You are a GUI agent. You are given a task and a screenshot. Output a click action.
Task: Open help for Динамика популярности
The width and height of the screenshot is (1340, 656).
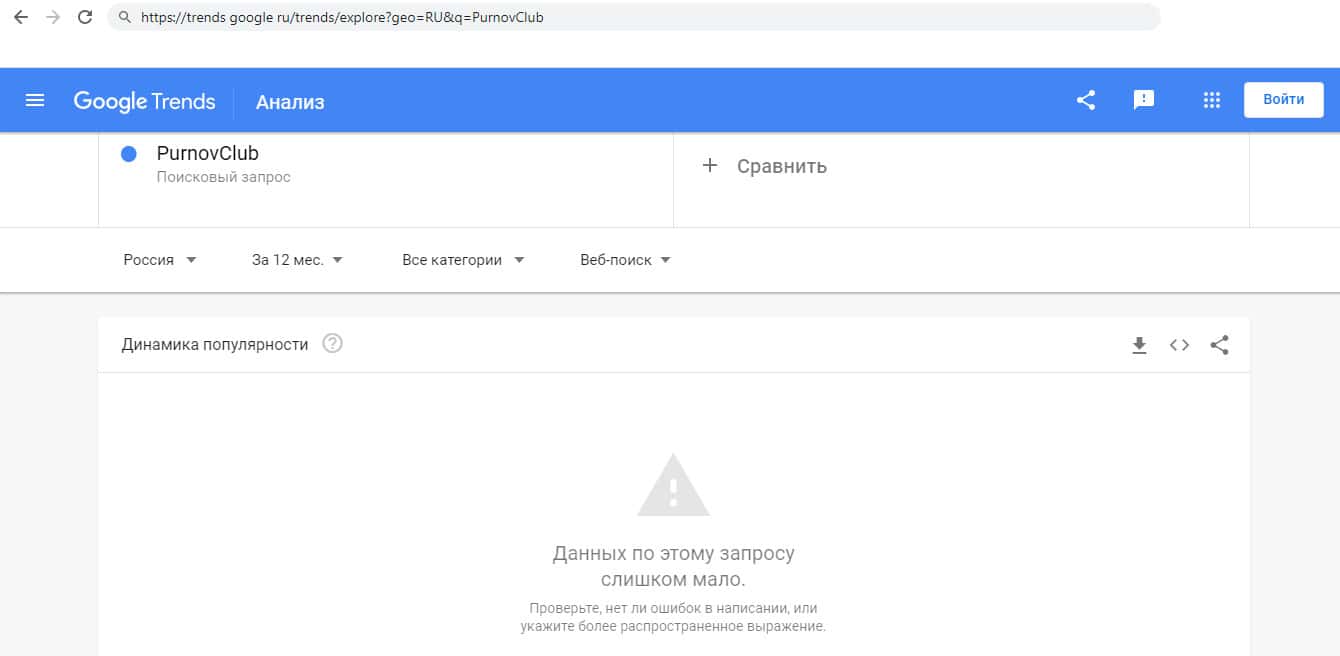pos(333,344)
